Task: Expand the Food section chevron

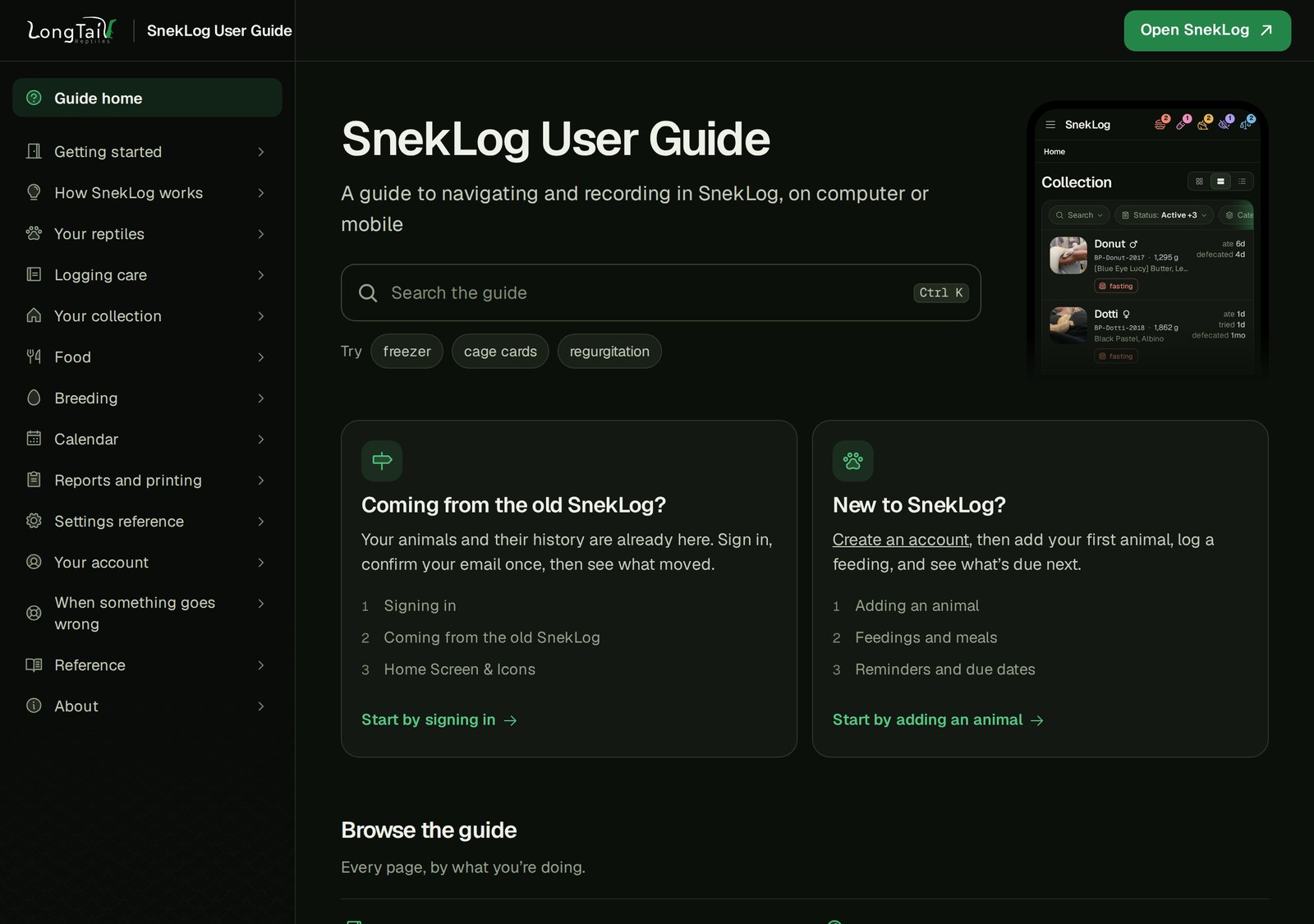Action: pyautogui.click(x=260, y=357)
